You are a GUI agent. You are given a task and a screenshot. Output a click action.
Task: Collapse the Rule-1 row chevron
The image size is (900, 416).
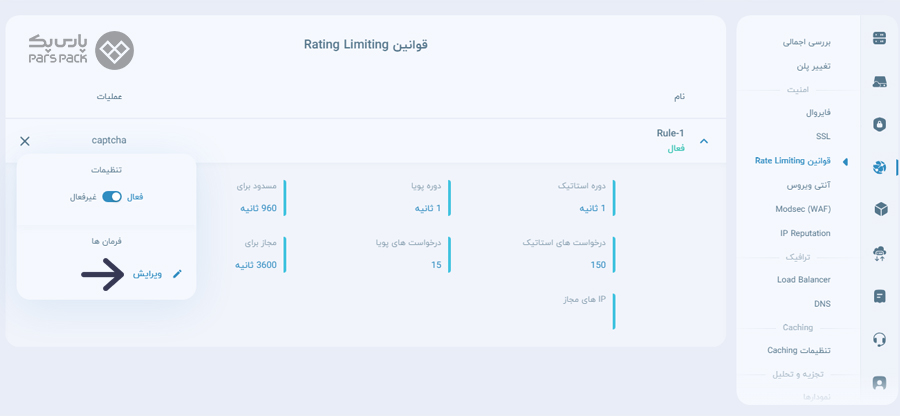point(704,141)
